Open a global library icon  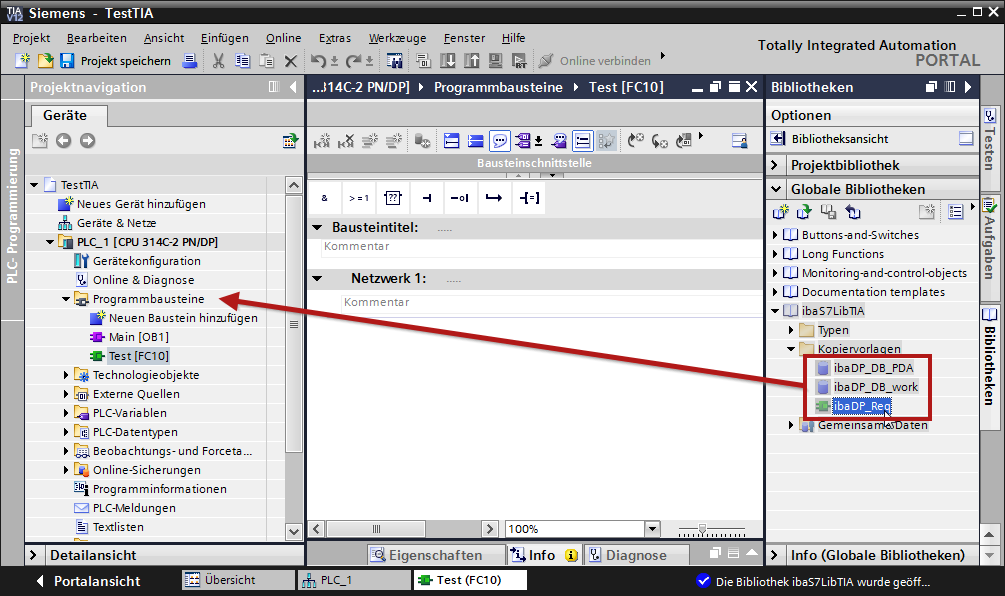click(x=803, y=211)
